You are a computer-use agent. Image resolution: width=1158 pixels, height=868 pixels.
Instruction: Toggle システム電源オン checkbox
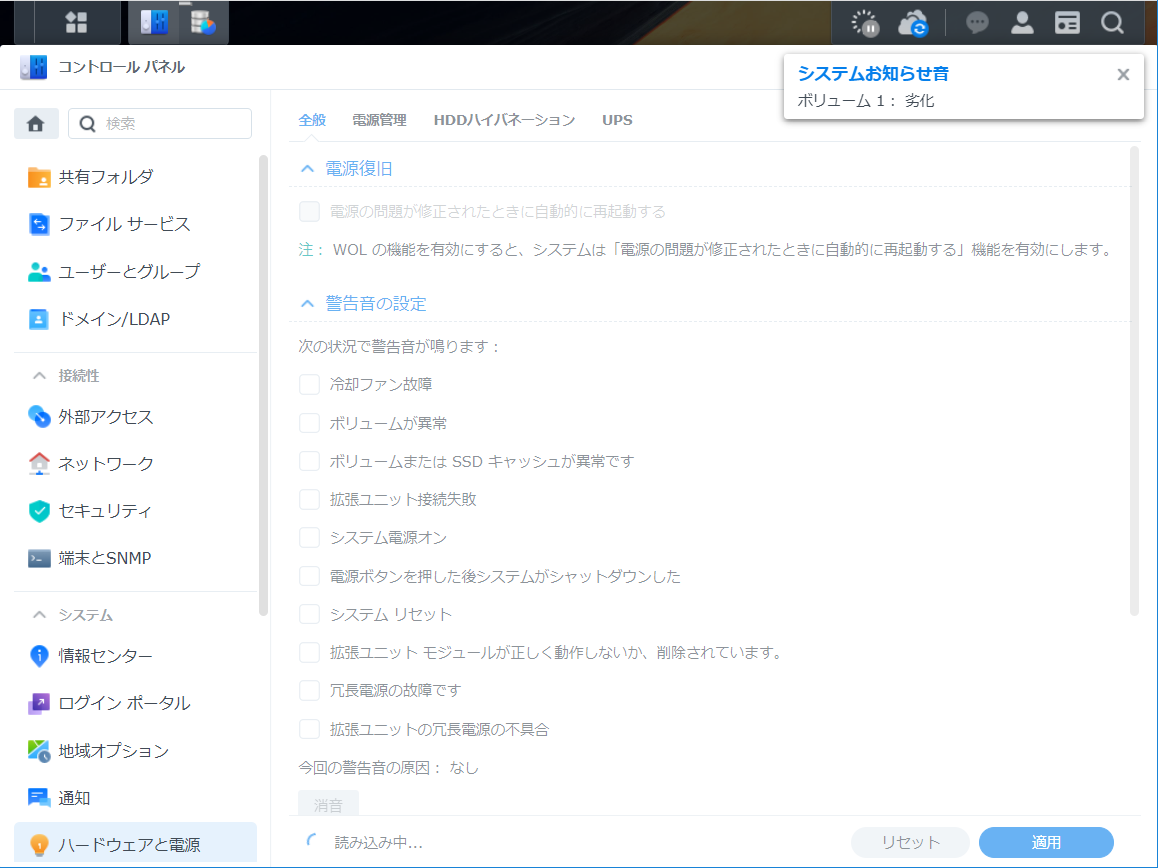tap(309, 538)
